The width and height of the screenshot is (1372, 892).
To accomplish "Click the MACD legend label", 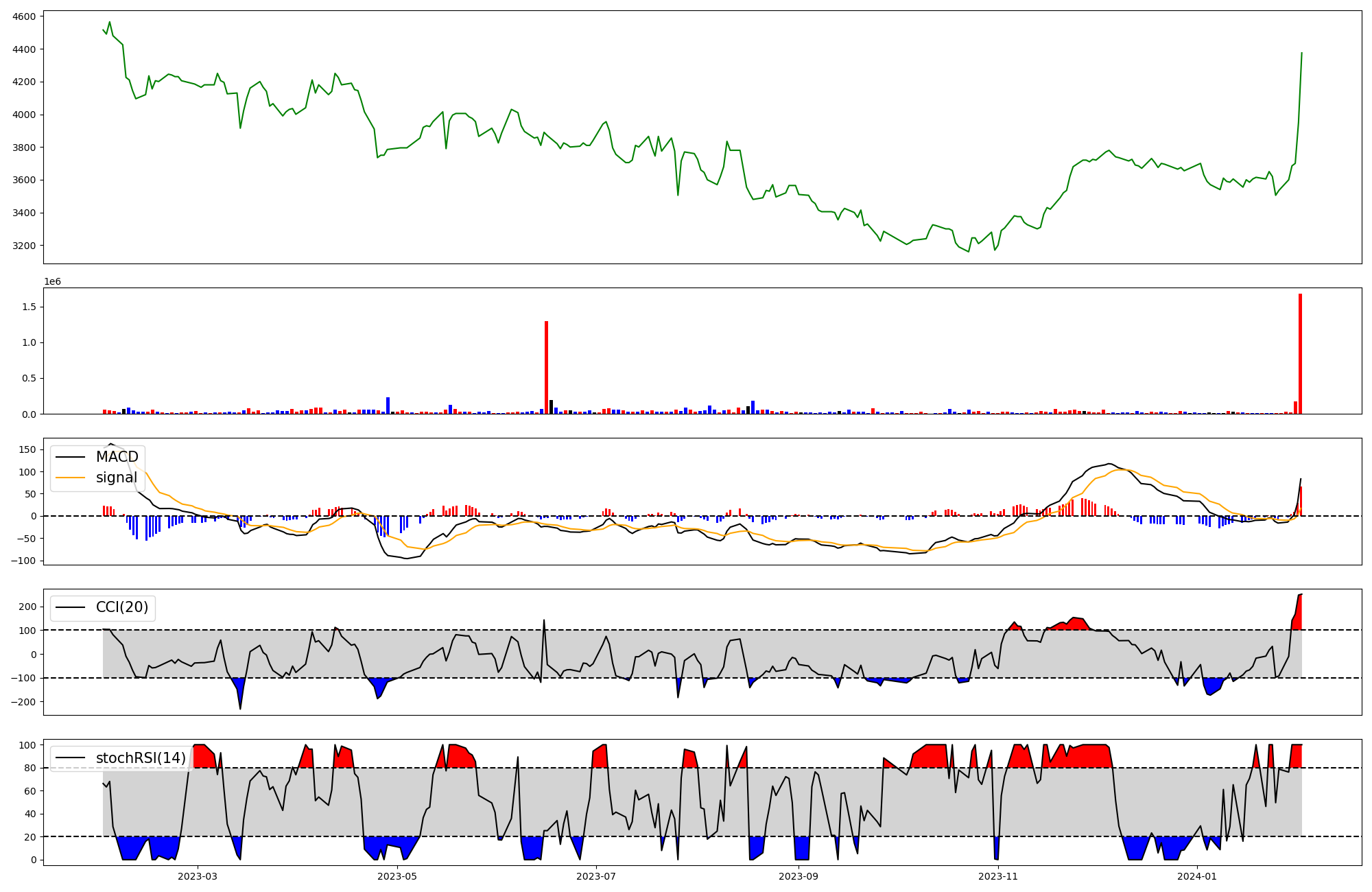I will tap(117, 457).
